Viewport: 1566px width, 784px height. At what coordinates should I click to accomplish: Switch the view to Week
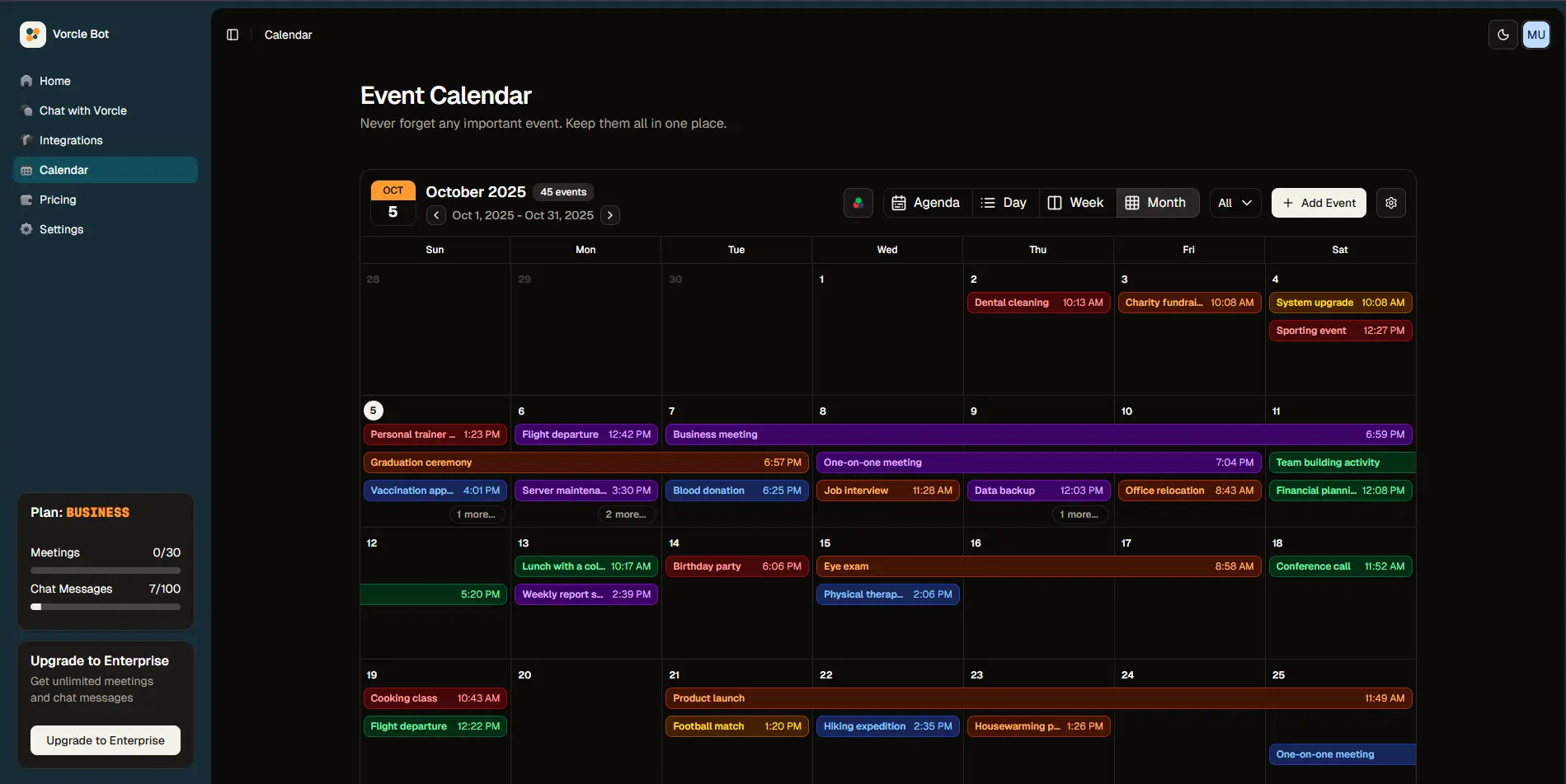[1076, 202]
